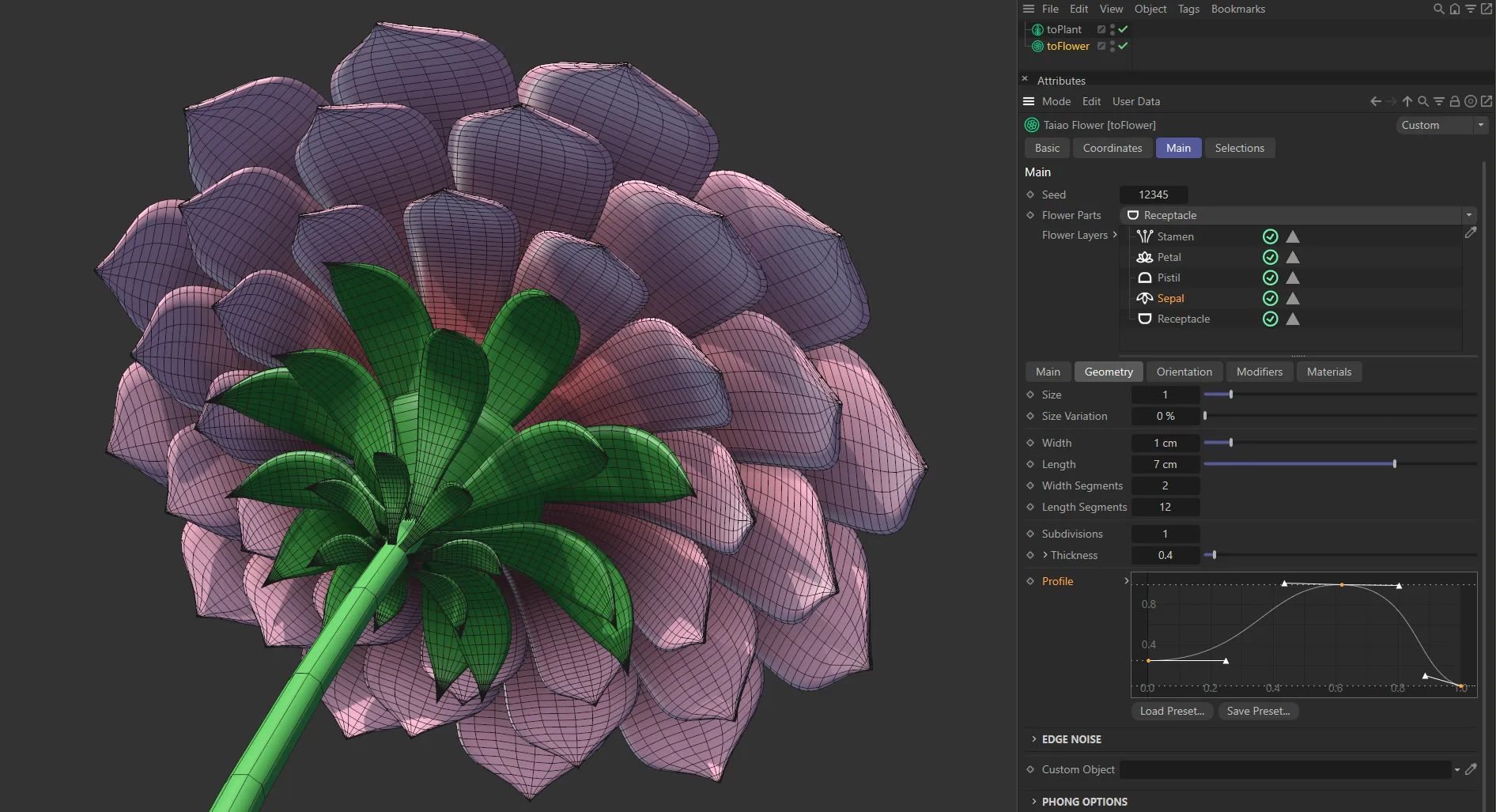Toggle the green enable checkmark on toPlant
1496x812 pixels.
(x=1122, y=28)
